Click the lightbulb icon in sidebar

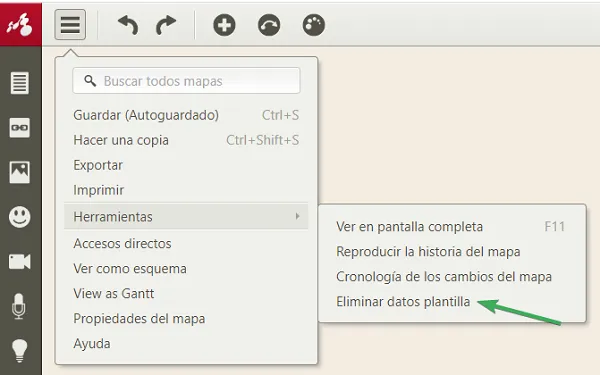[x=20, y=351]
